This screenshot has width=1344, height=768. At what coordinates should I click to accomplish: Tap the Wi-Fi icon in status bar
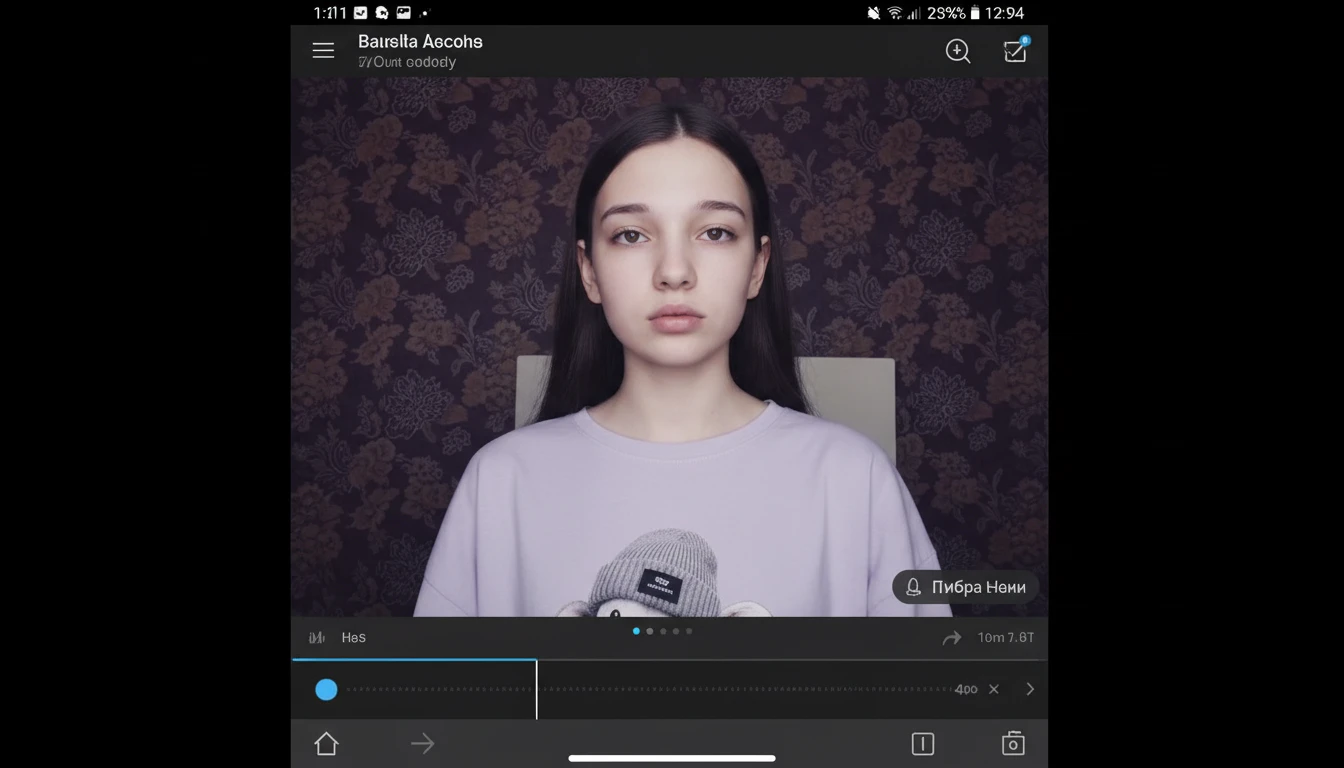[895, 13]
